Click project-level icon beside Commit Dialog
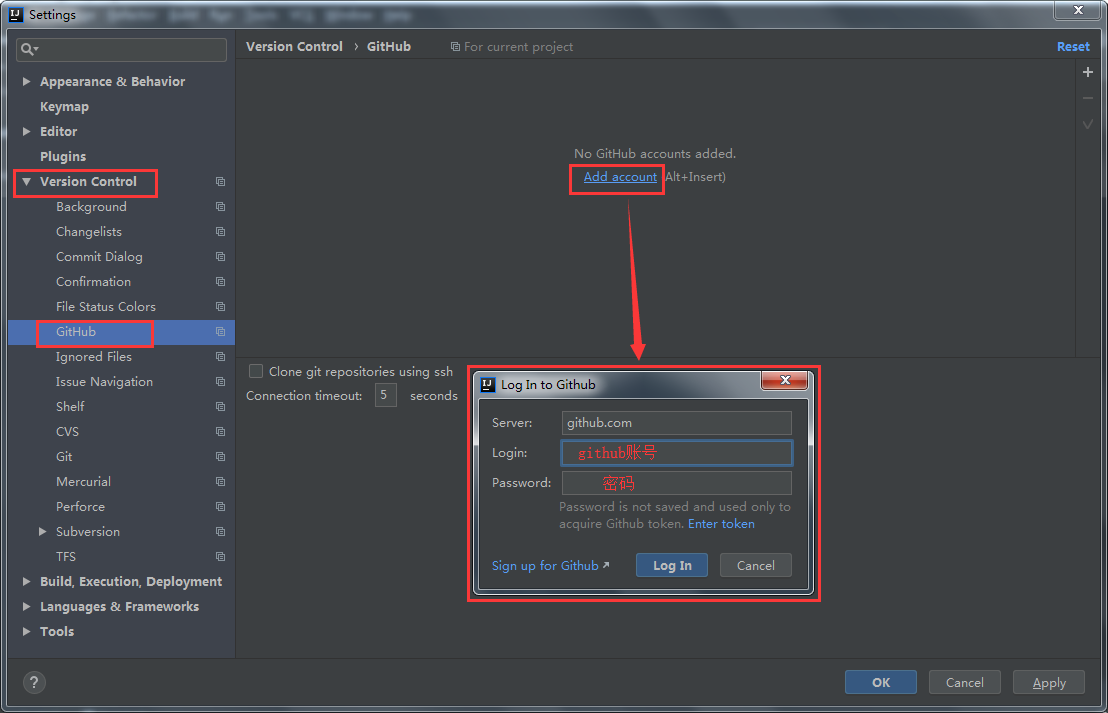 click(x=220, y=257)
